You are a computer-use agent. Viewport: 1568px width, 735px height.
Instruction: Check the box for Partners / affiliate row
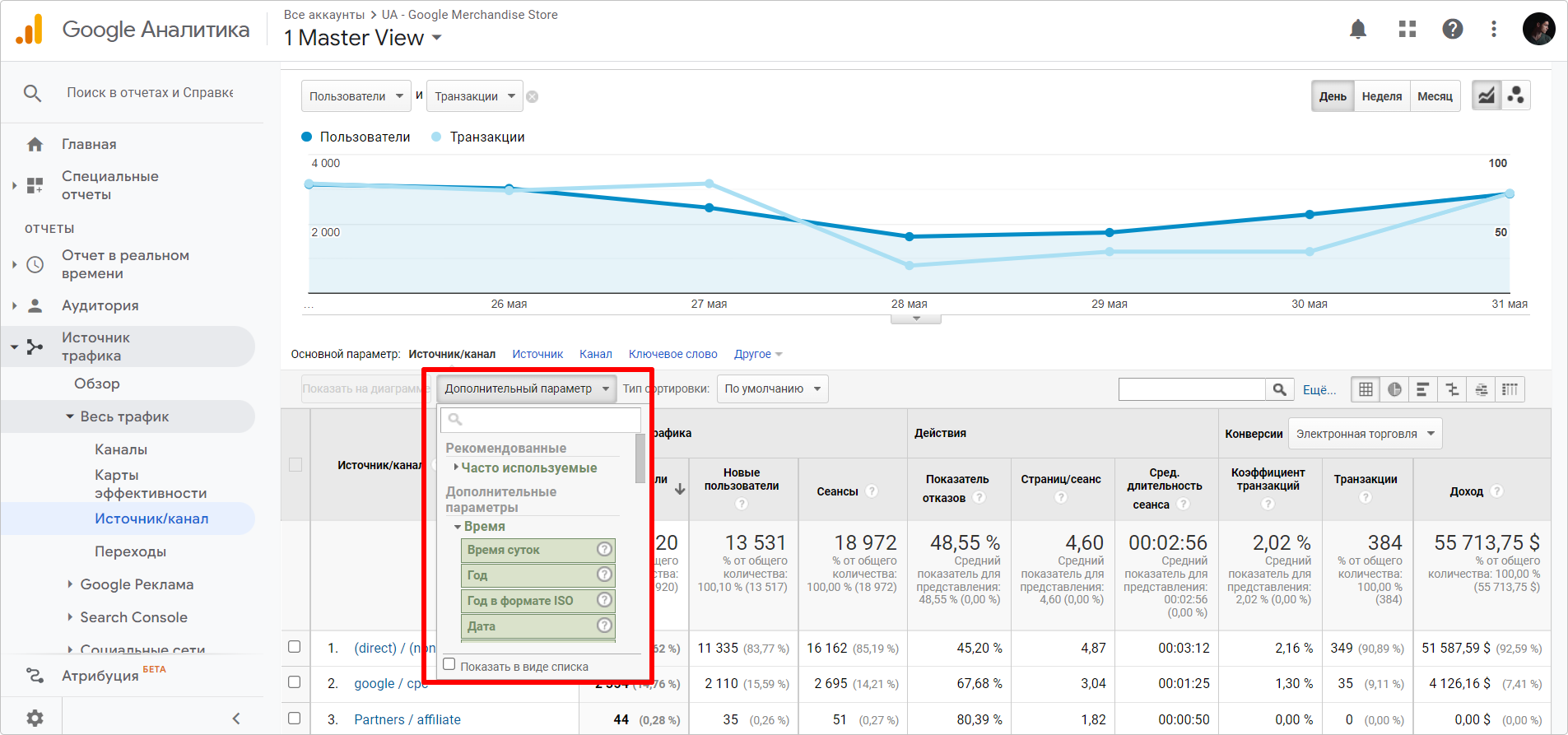coord(294,718)
